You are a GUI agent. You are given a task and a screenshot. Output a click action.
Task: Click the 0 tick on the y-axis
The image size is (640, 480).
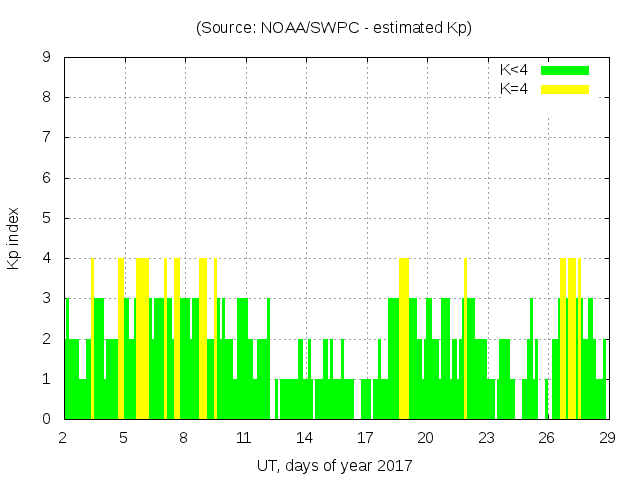click(x=46, y=419)
